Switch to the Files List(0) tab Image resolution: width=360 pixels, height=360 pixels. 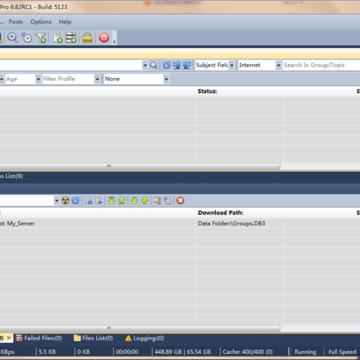(93, 338)
